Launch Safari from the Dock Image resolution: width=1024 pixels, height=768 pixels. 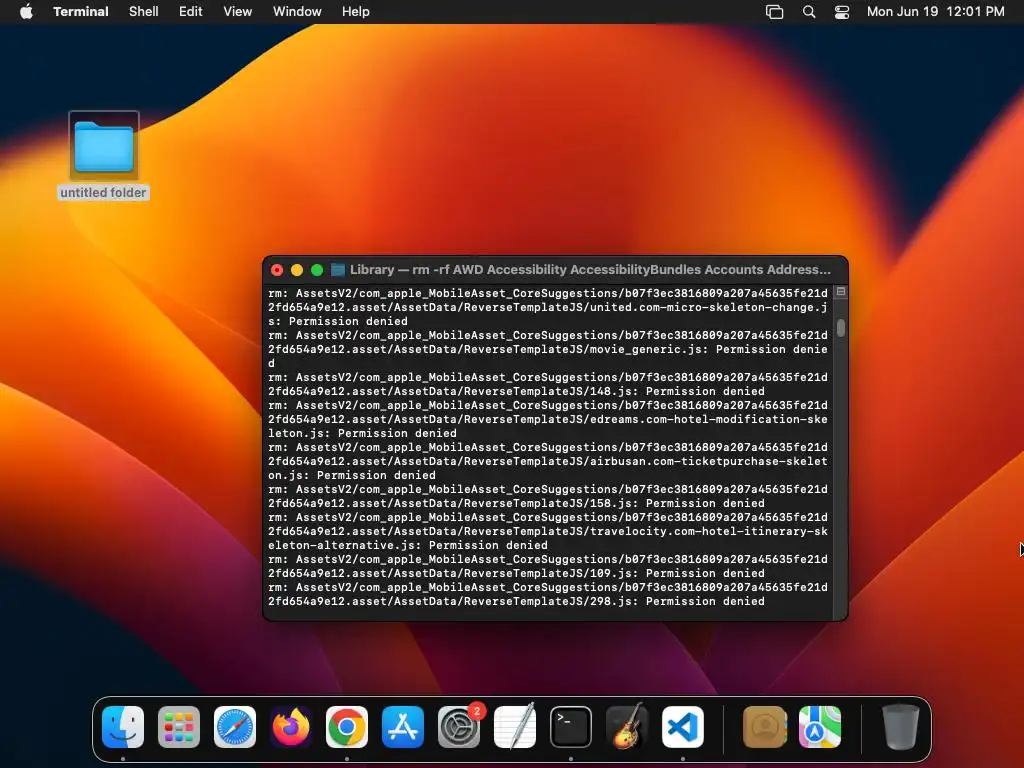point(235,727)
